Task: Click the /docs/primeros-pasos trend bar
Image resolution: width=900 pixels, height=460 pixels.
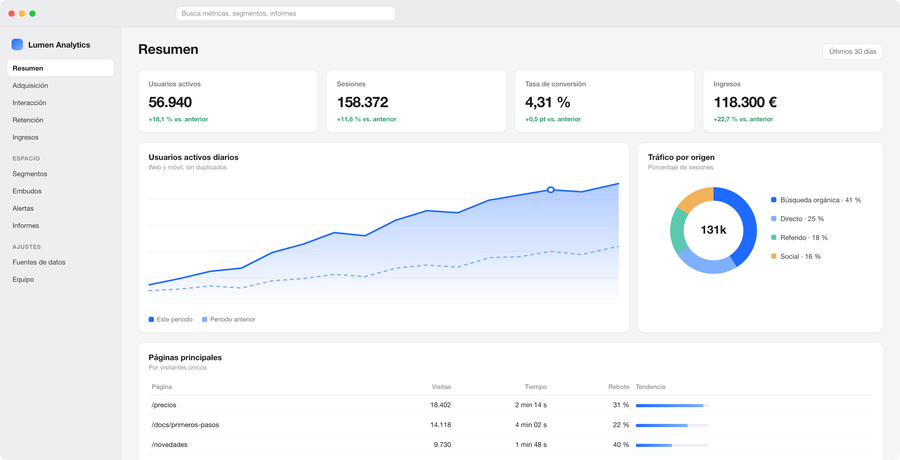Action: (x=672, y=426)
